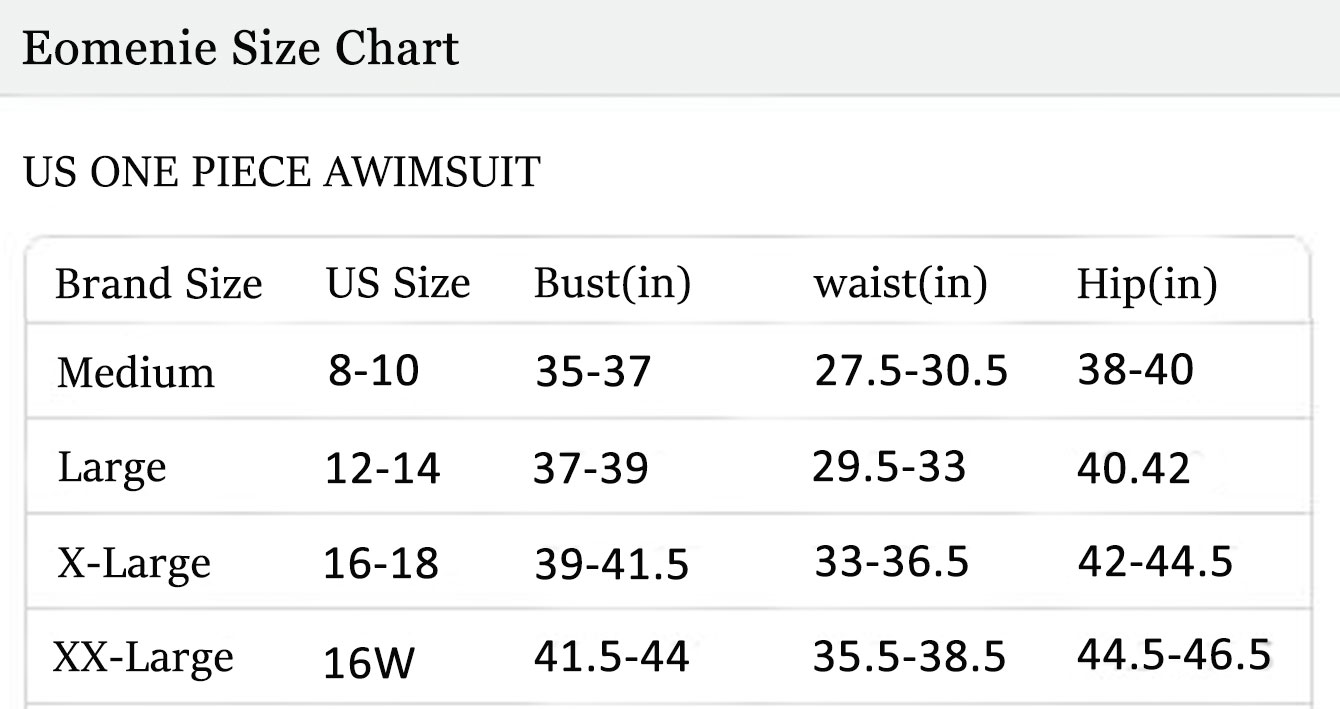Select the US ONE PIECE AWIMSUIT title
Screen dimensions: 1340x709
(281, 172)
